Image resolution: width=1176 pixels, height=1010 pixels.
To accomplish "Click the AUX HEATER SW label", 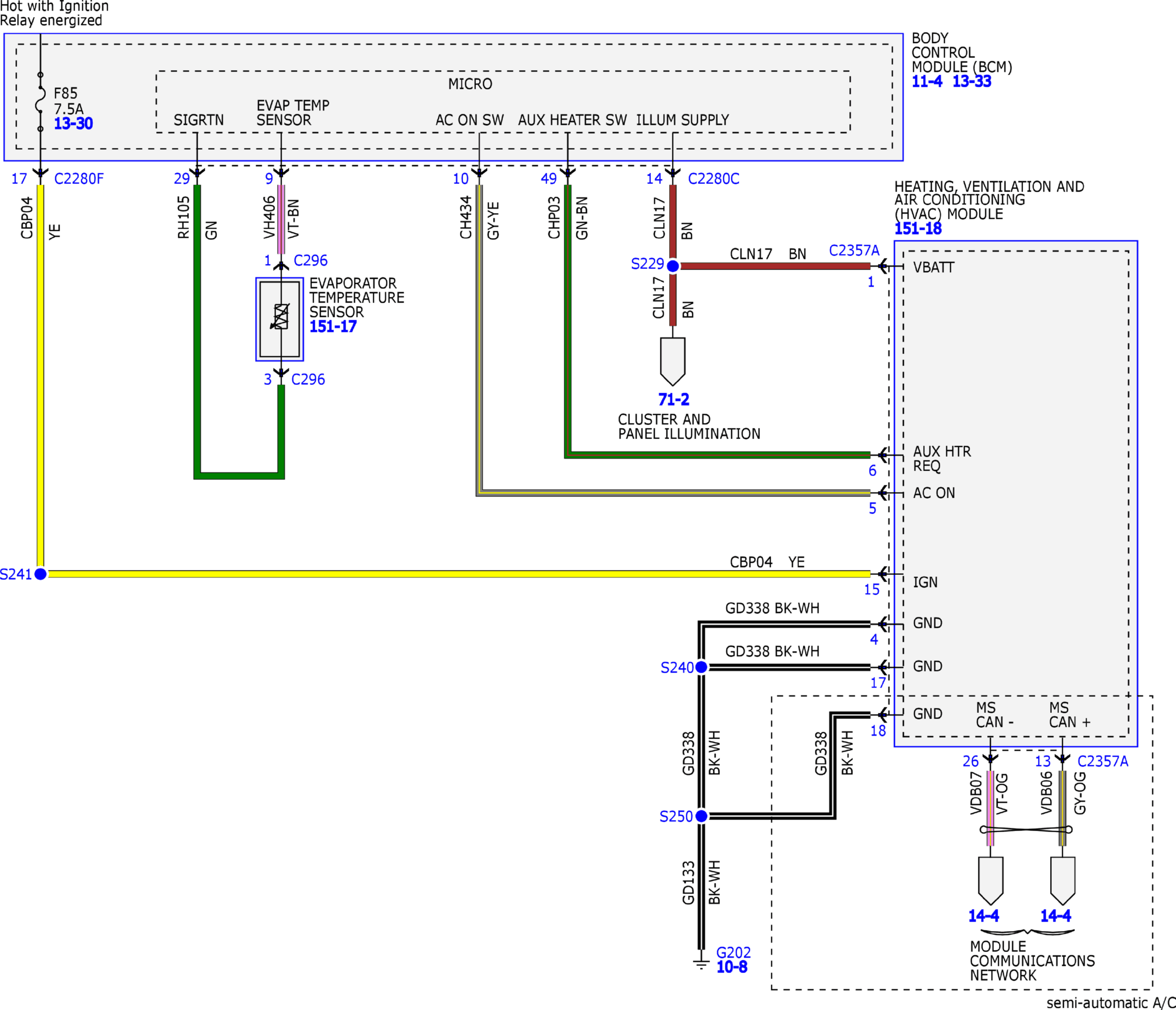I will point(572,120).
